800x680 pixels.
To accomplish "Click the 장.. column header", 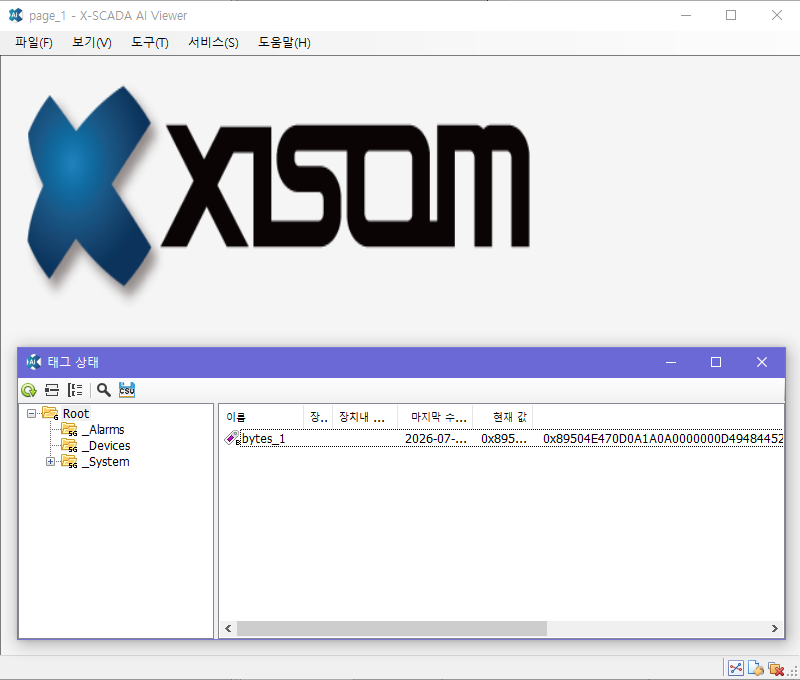I will (x=318, y=417).
